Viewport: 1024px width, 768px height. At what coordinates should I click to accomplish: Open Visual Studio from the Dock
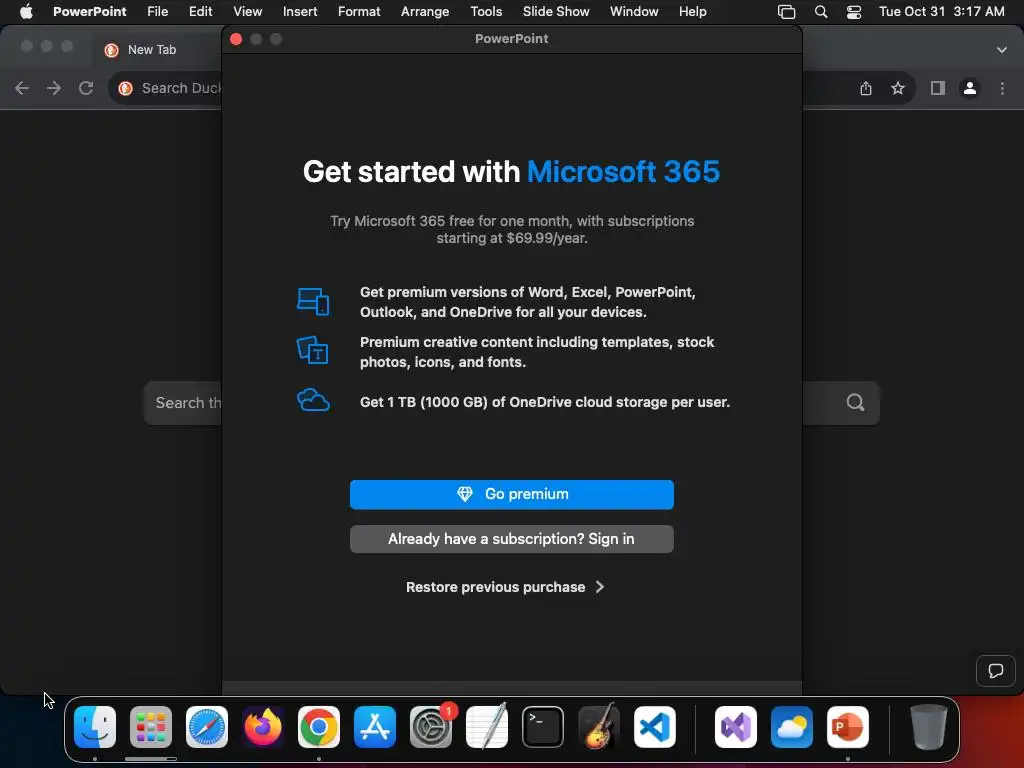pos(736,727)
